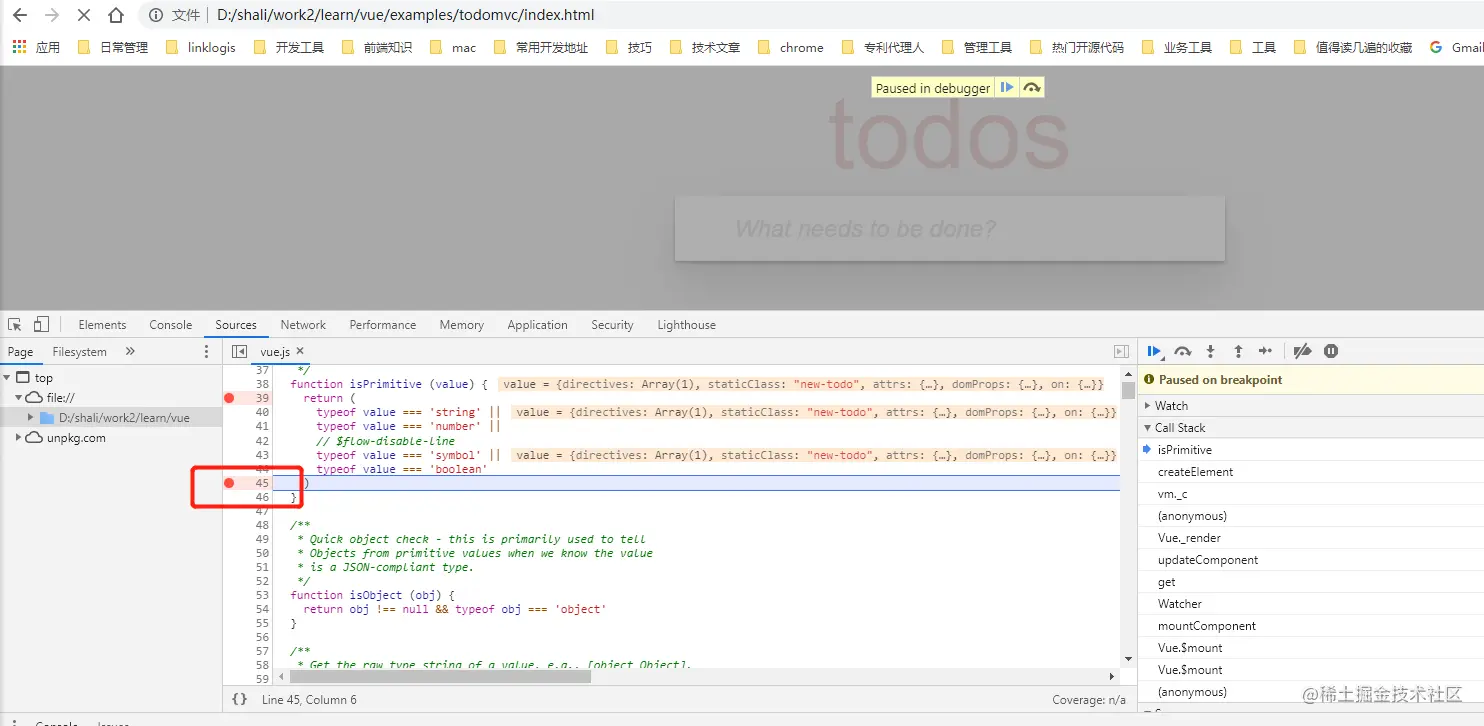Toggle the device toolbar icon

(x=41, y=324)
